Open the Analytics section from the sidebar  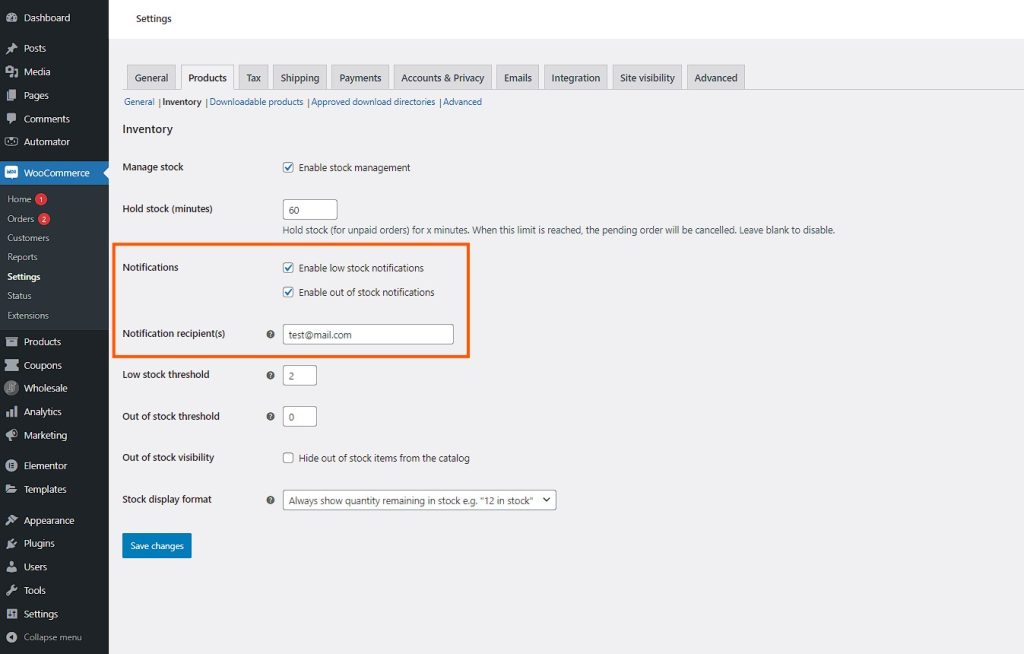coord(13,411)
